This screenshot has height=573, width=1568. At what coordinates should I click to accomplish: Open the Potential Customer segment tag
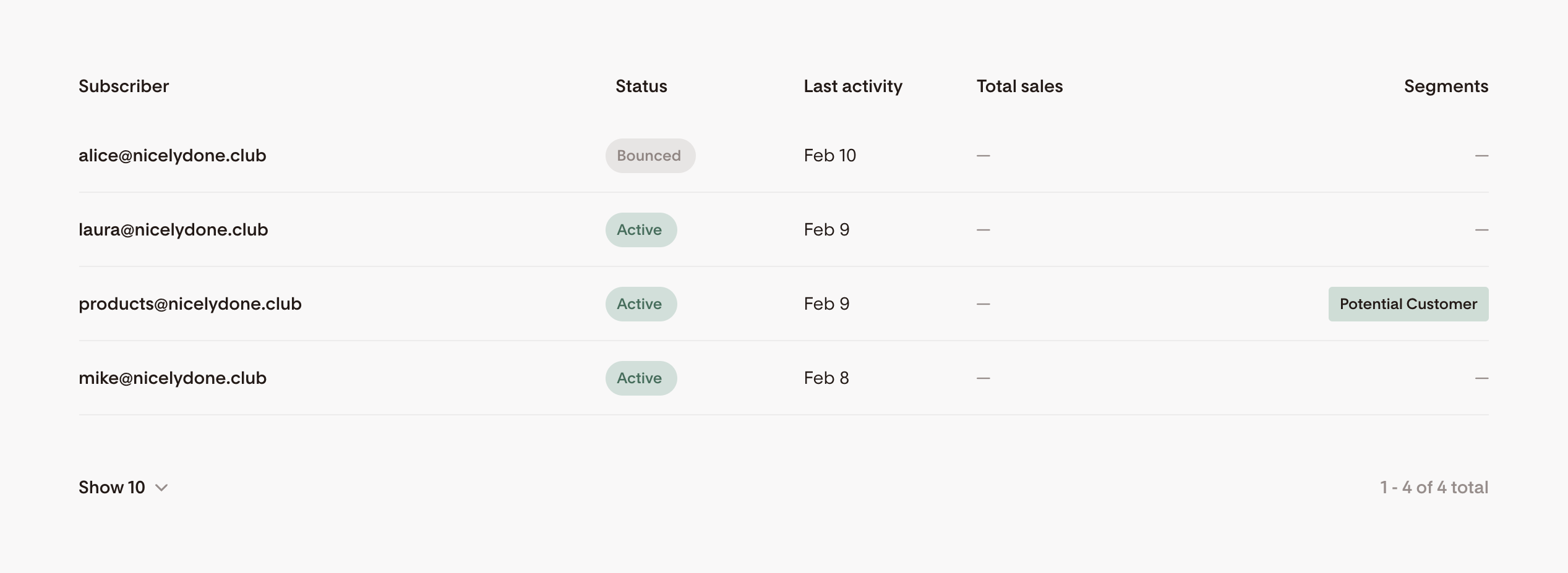(1408, 304)
